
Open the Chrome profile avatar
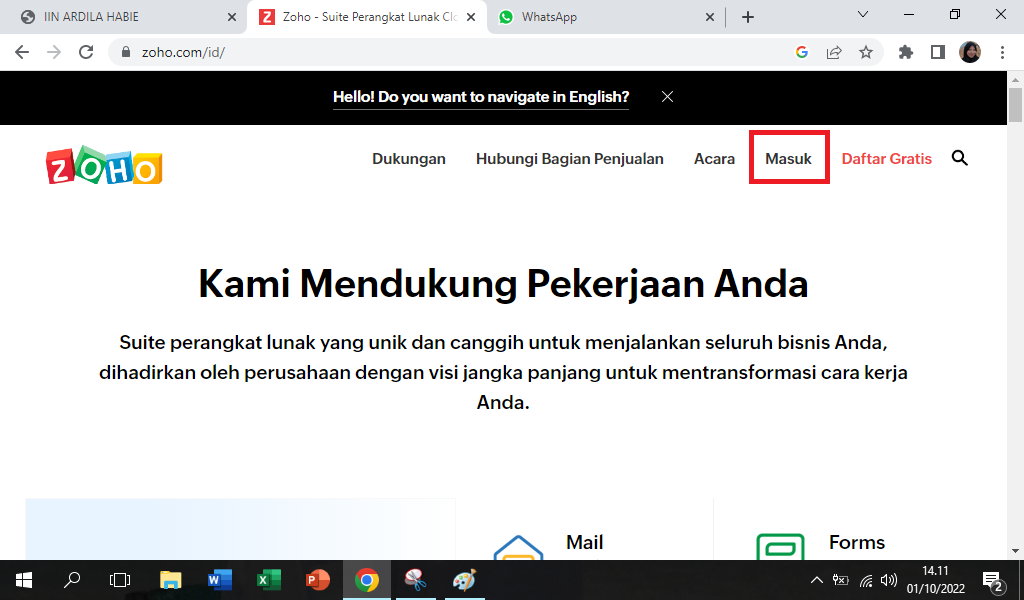tap(970, 52)
